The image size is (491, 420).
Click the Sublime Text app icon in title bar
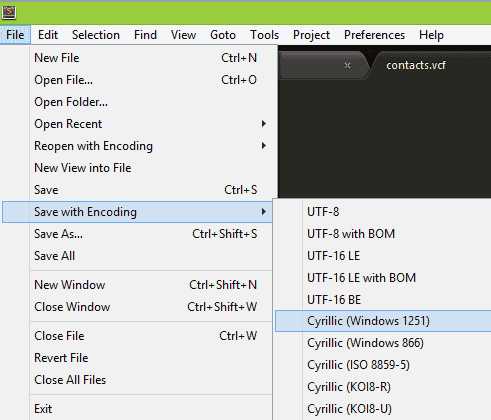tap(9, 12)
